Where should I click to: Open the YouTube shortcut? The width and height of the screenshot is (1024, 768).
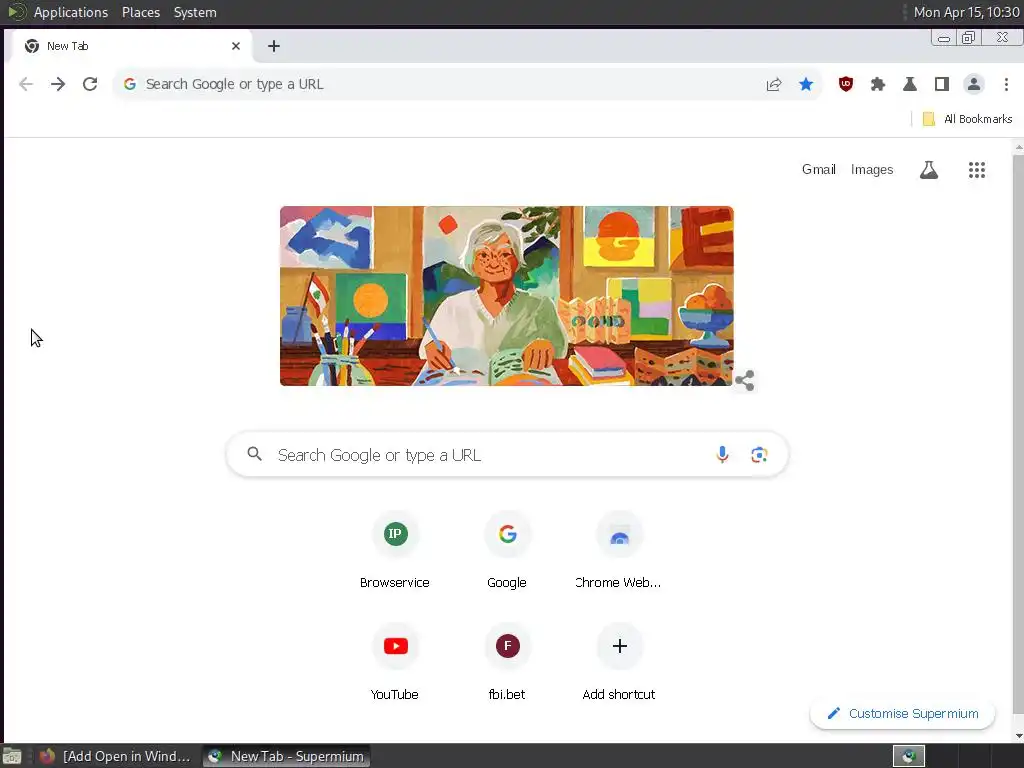click(395, 662)
